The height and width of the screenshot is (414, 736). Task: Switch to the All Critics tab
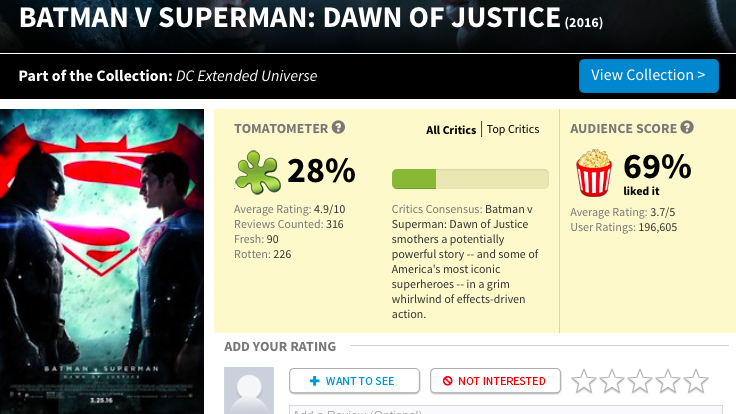tap(451, 129)
